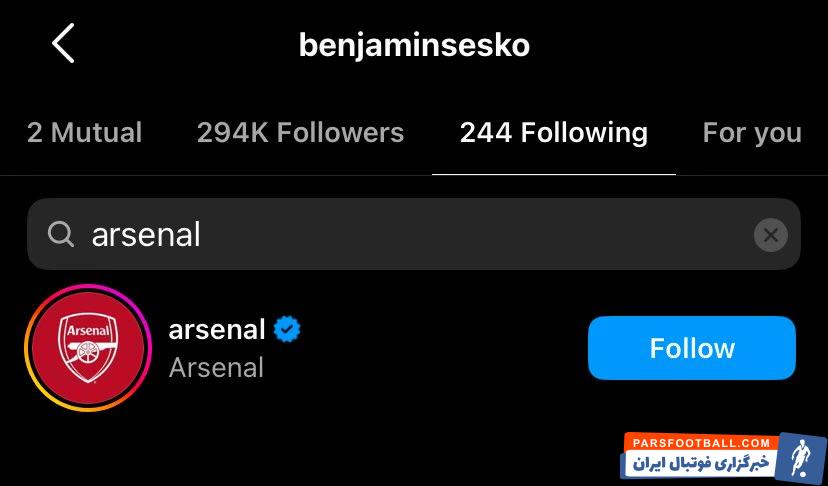Select the 244 Following tab
This screenshot has height=486, width=828.
coord(553,133)
